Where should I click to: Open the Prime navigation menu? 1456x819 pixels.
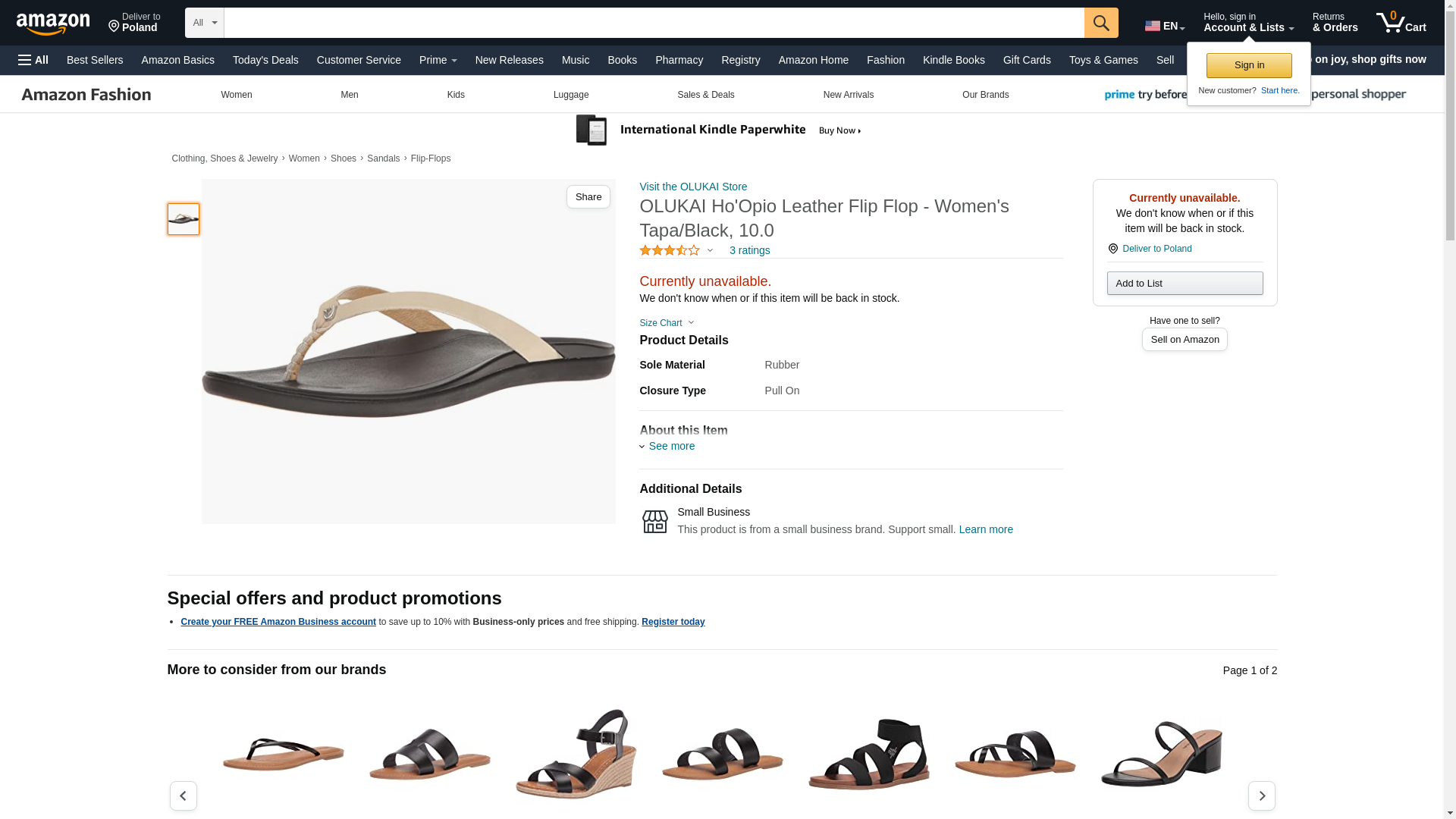(438, 60)
